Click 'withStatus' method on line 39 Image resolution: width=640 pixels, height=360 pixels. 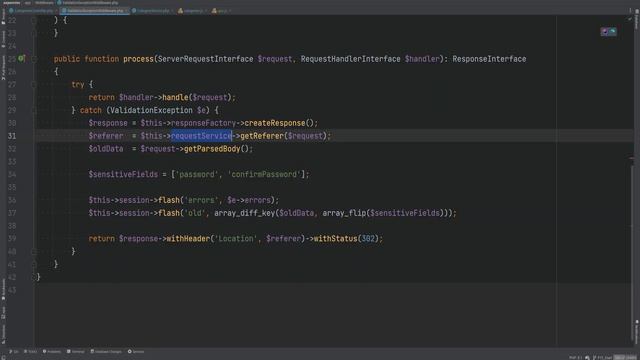pyautogui.click(x=335, y=239)
